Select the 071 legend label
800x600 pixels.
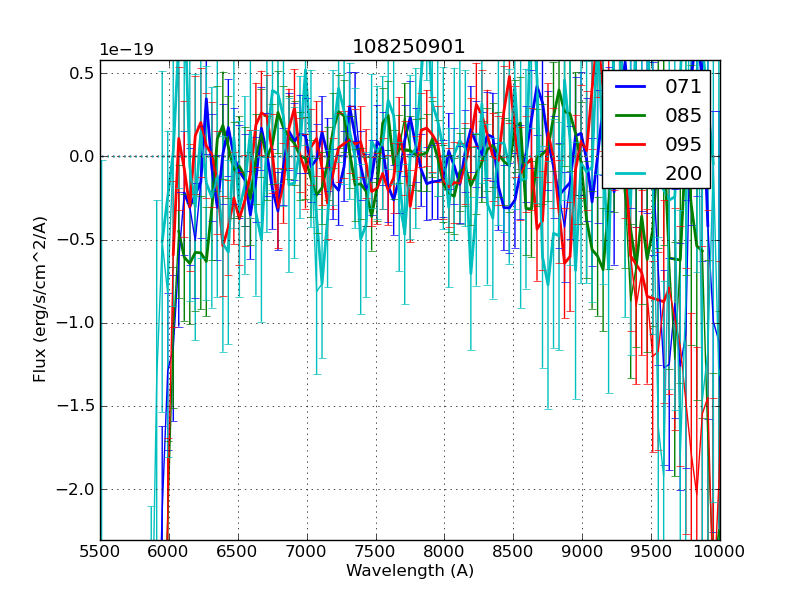(683, 86)
